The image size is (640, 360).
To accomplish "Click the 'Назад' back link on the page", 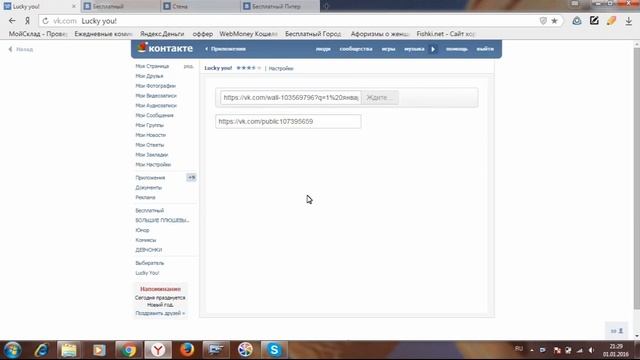I will 21,49.
